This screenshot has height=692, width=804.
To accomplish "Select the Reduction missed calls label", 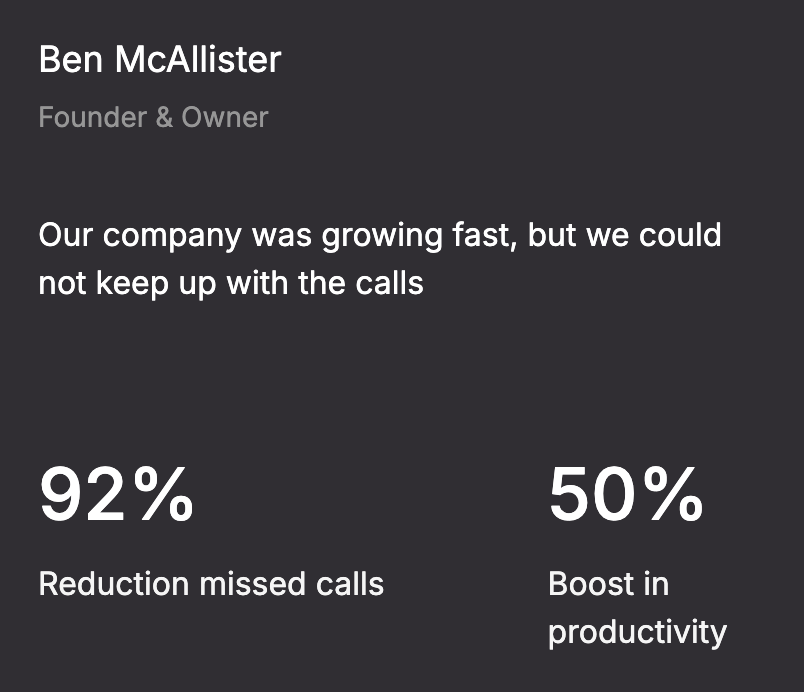I will 211,583.
